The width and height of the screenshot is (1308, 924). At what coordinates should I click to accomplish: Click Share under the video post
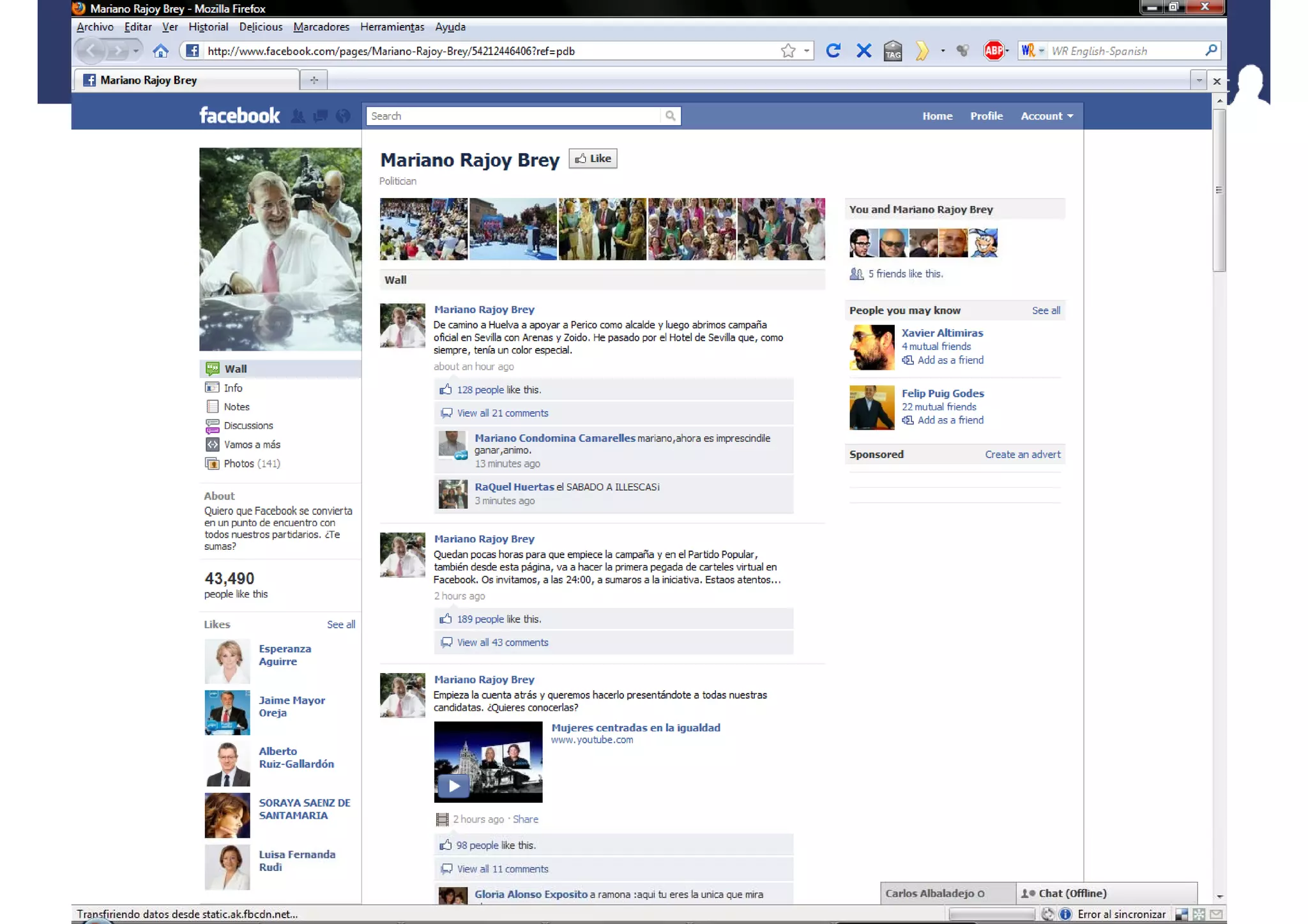(525, 819)
